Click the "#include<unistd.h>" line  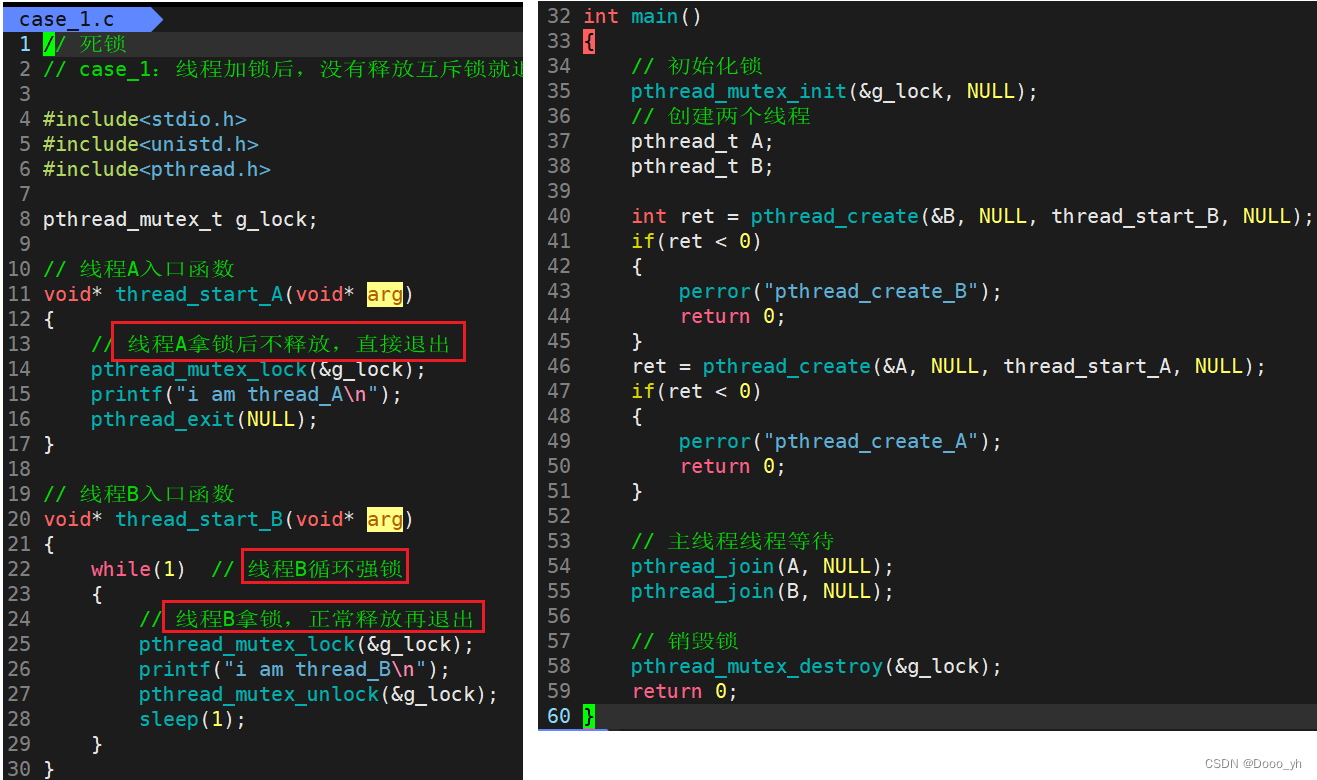[x=151, y=144]
